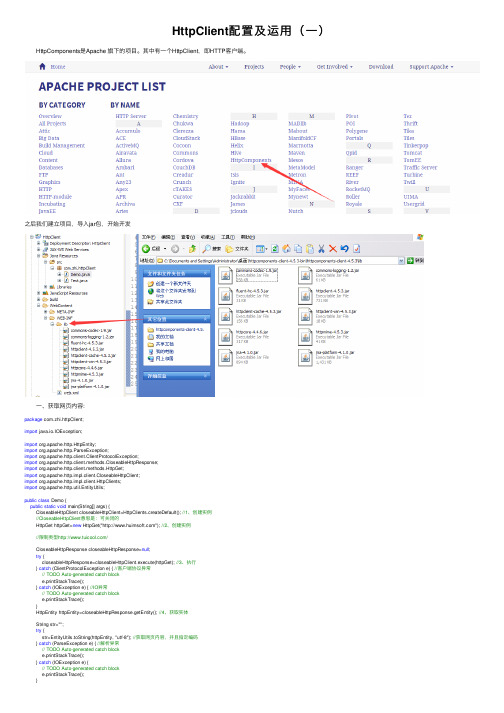Click the Maven project link
504x713 pixels.
click(x=297, y=153)
